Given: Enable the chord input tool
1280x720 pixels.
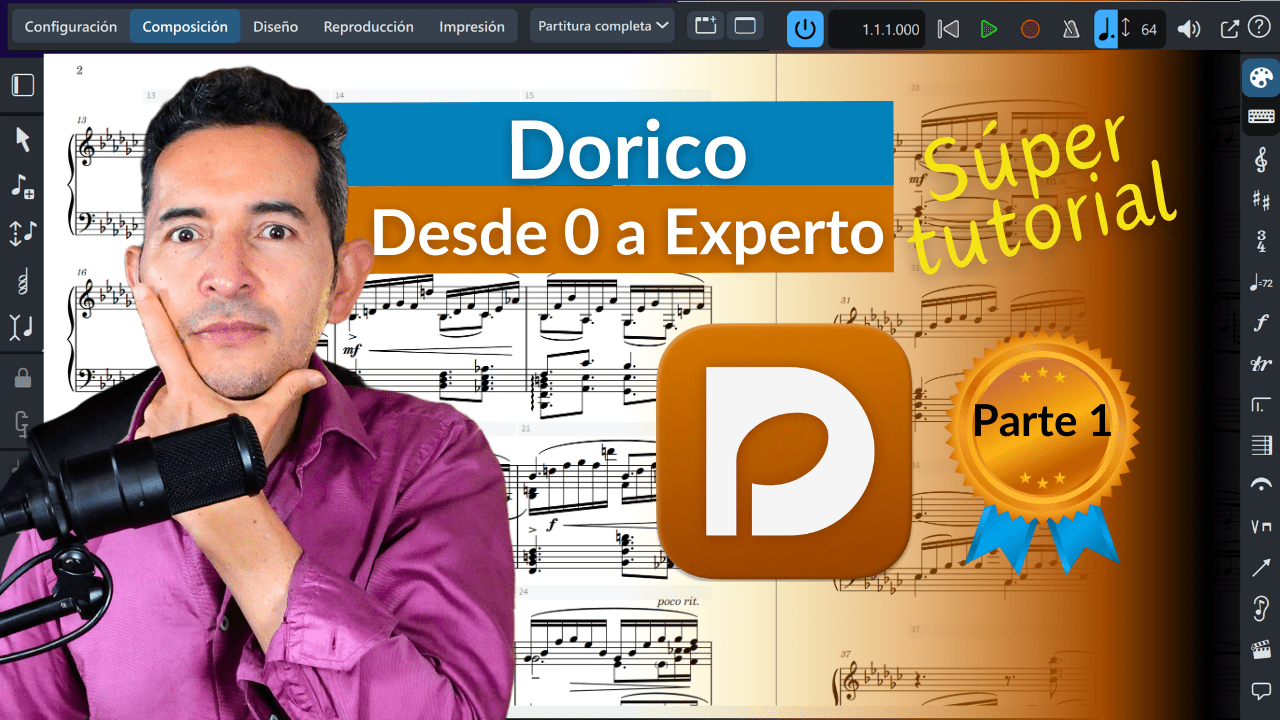Looking at the screenshot, I should coord(22,280).
